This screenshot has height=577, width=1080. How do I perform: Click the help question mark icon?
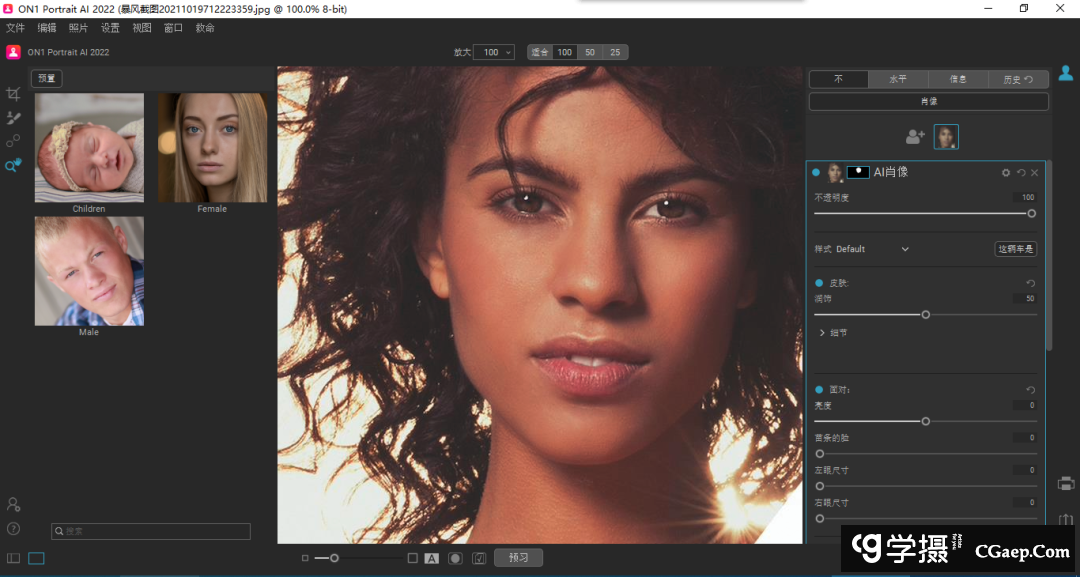(x=14, y=529)
